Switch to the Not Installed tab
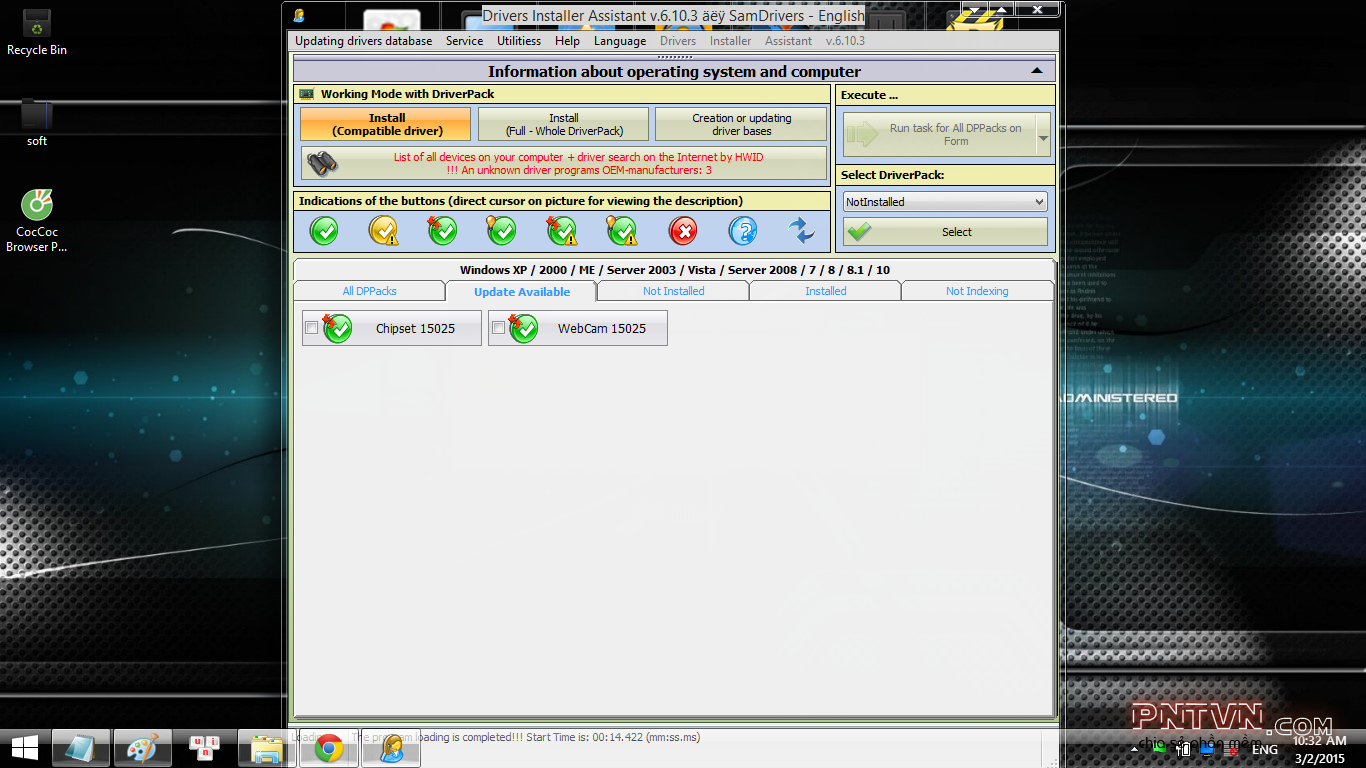This screenshot has height=768, width=1366. click(673, 291)
